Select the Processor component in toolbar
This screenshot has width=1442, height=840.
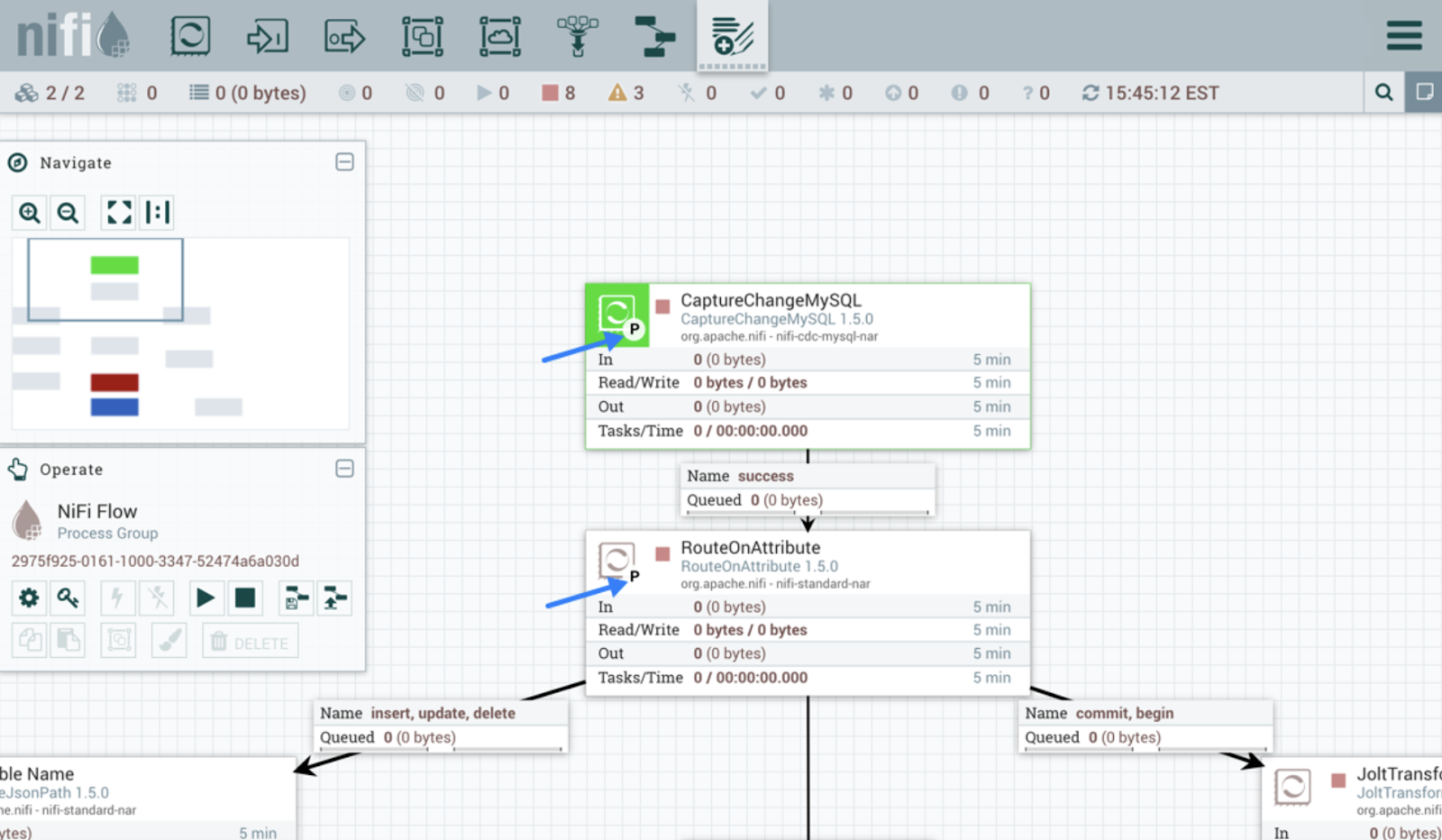tap(190, 36)
